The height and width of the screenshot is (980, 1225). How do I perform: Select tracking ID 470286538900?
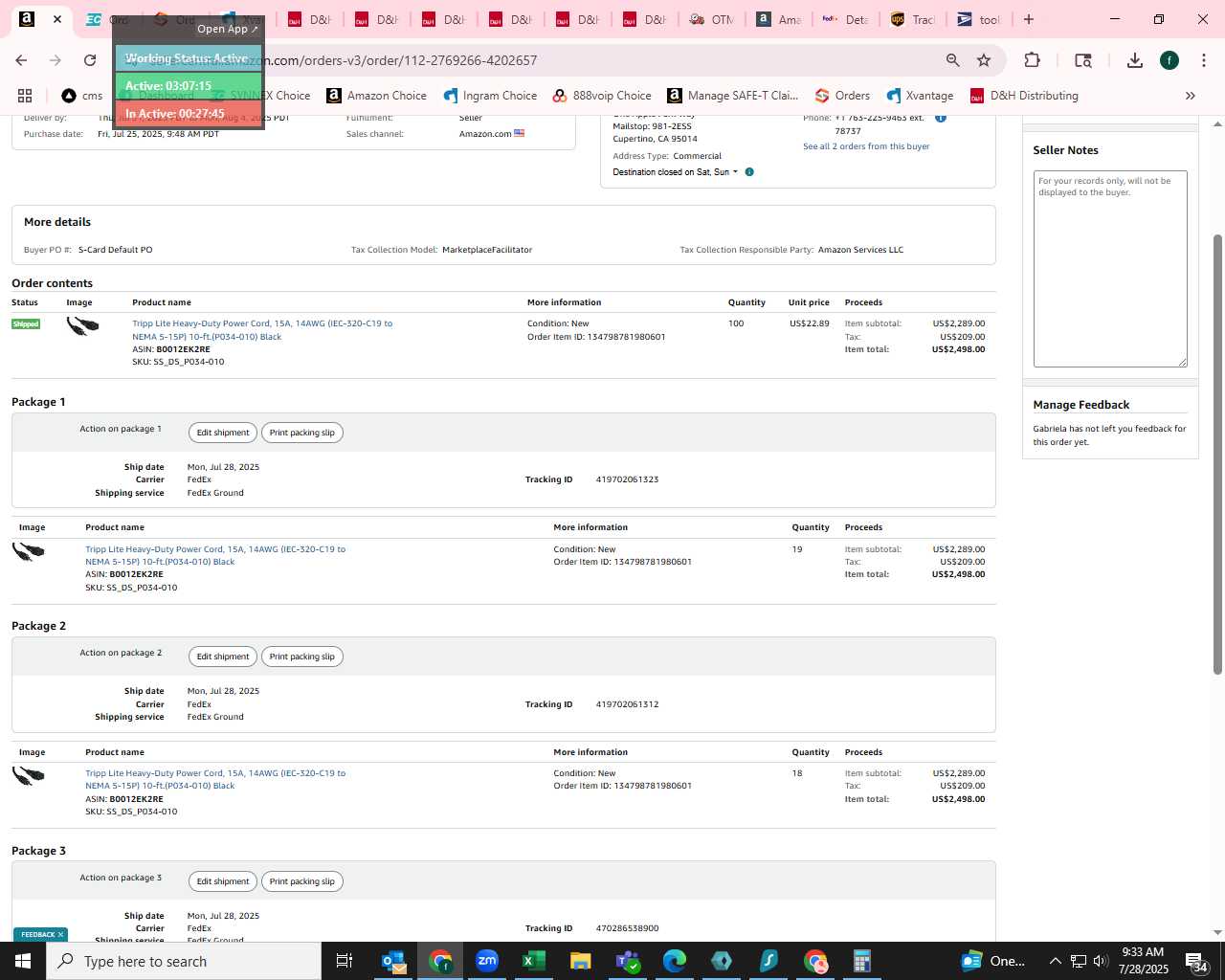click(627, 928)
